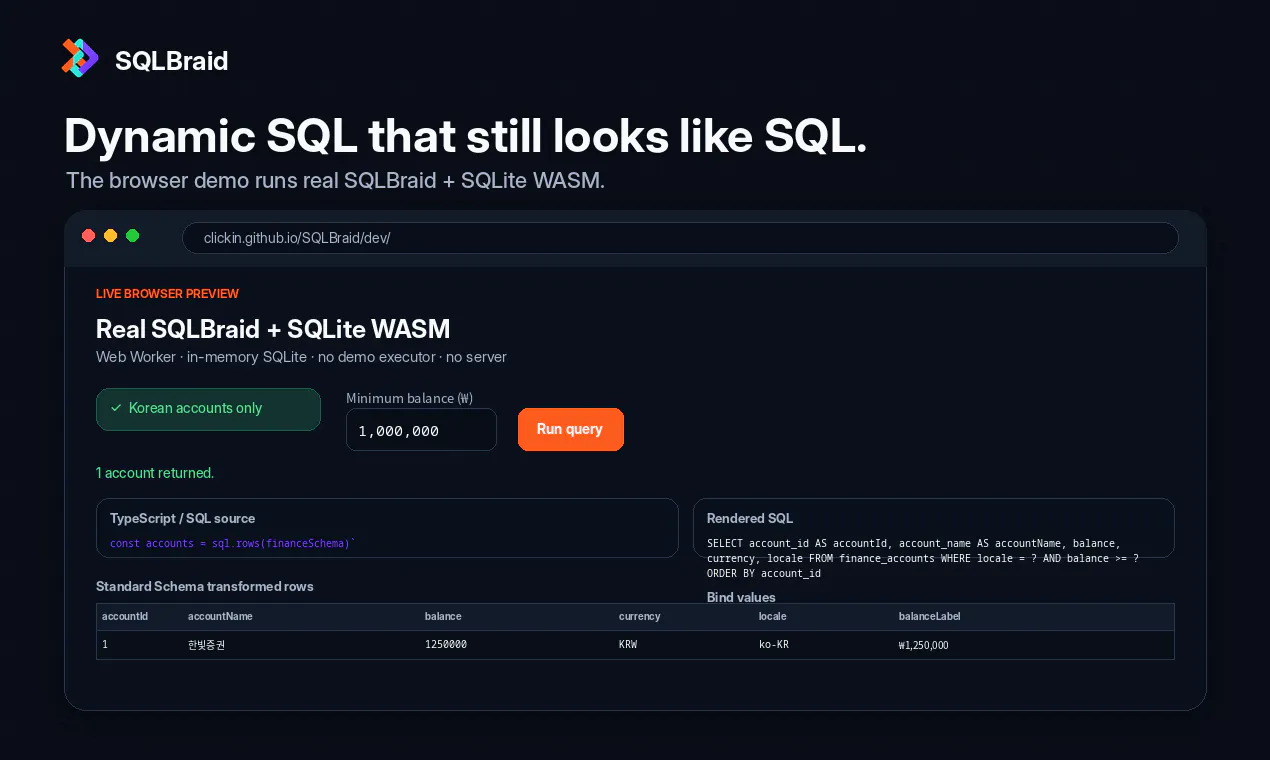Viewport: 1270px width, 760px height.
Task: Click the Standard Schema transformed rows label
Action: (205, 586)
